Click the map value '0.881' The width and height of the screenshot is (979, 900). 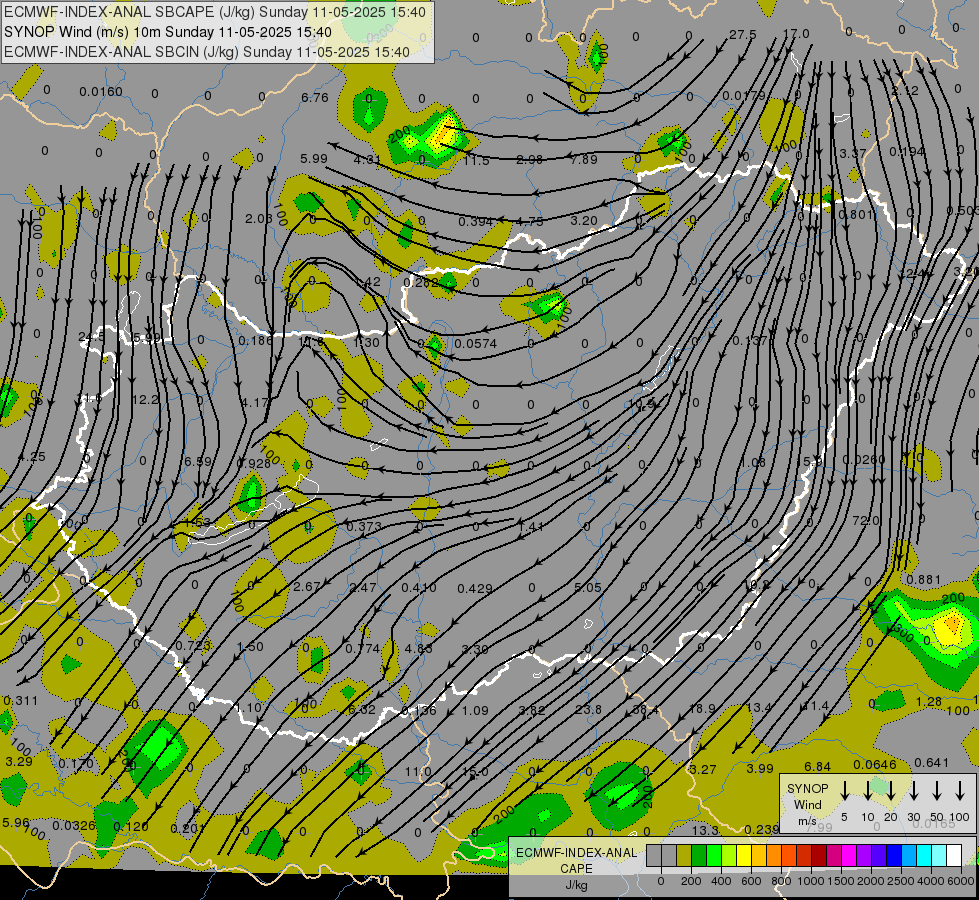(x=923, y=580)
